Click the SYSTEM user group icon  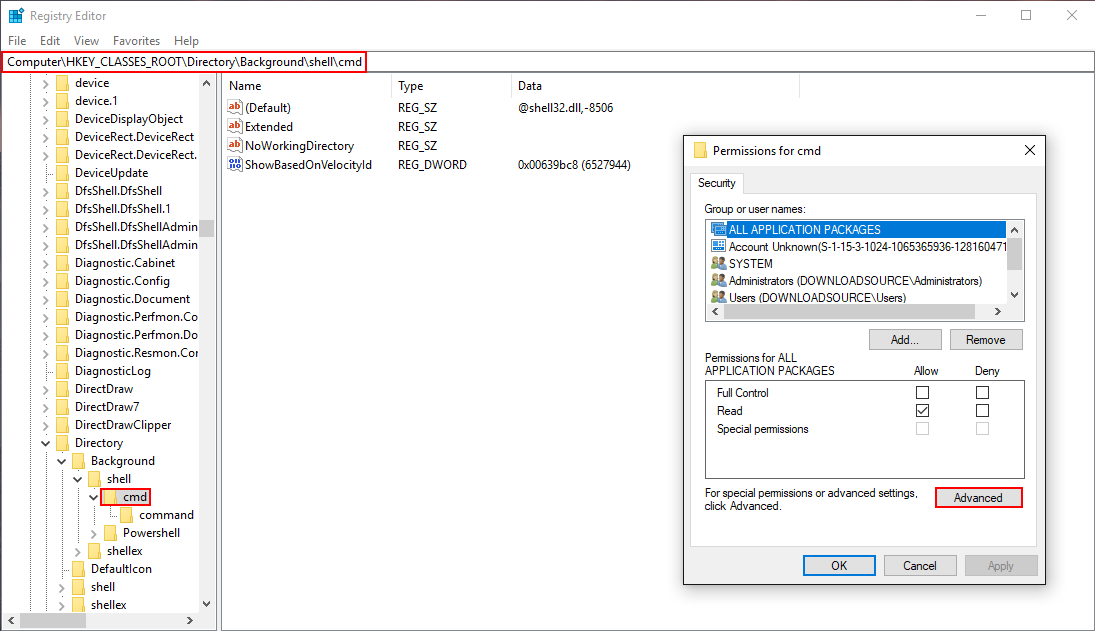point(719,263)
